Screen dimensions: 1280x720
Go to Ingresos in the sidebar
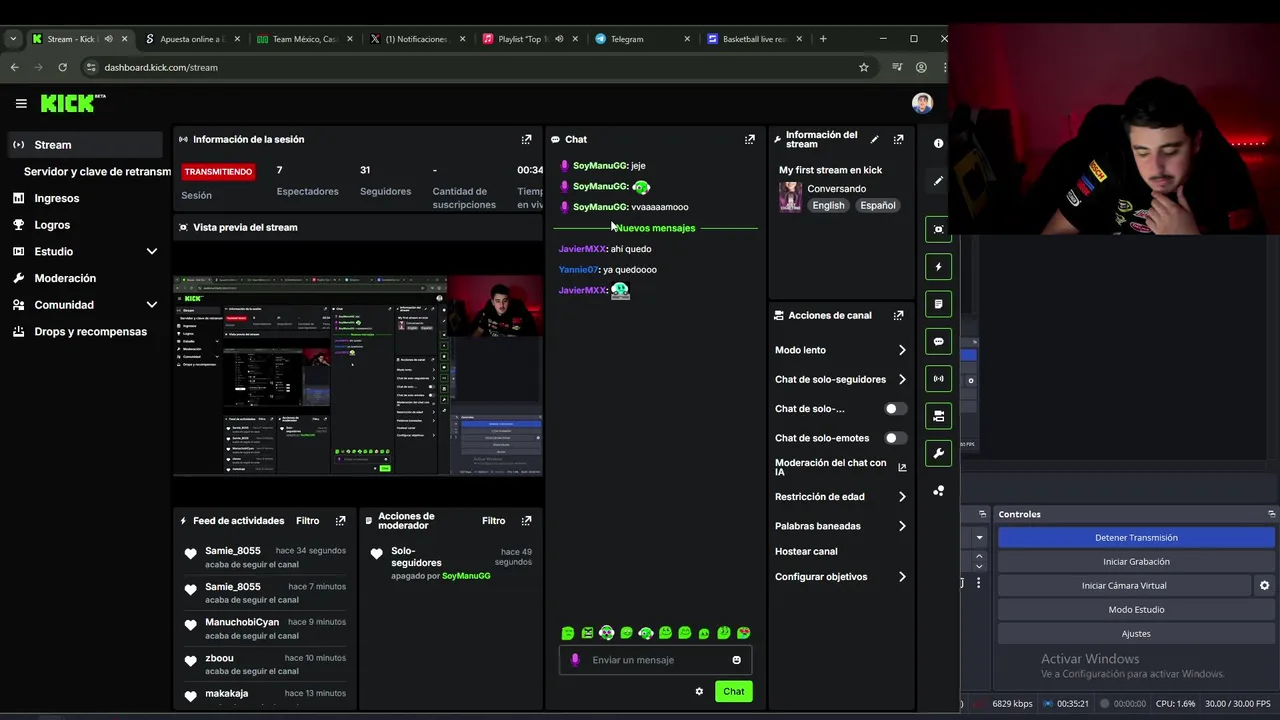coord(57,198)
